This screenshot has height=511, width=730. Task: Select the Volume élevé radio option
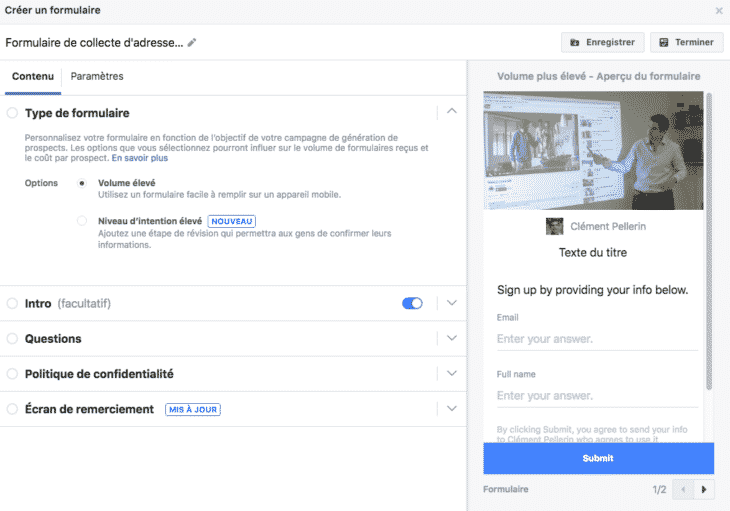82,184
